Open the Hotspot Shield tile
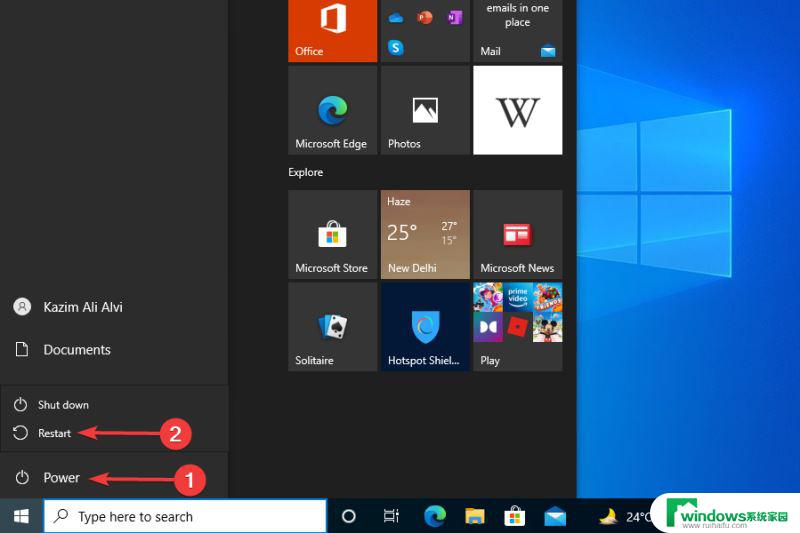 425,327
